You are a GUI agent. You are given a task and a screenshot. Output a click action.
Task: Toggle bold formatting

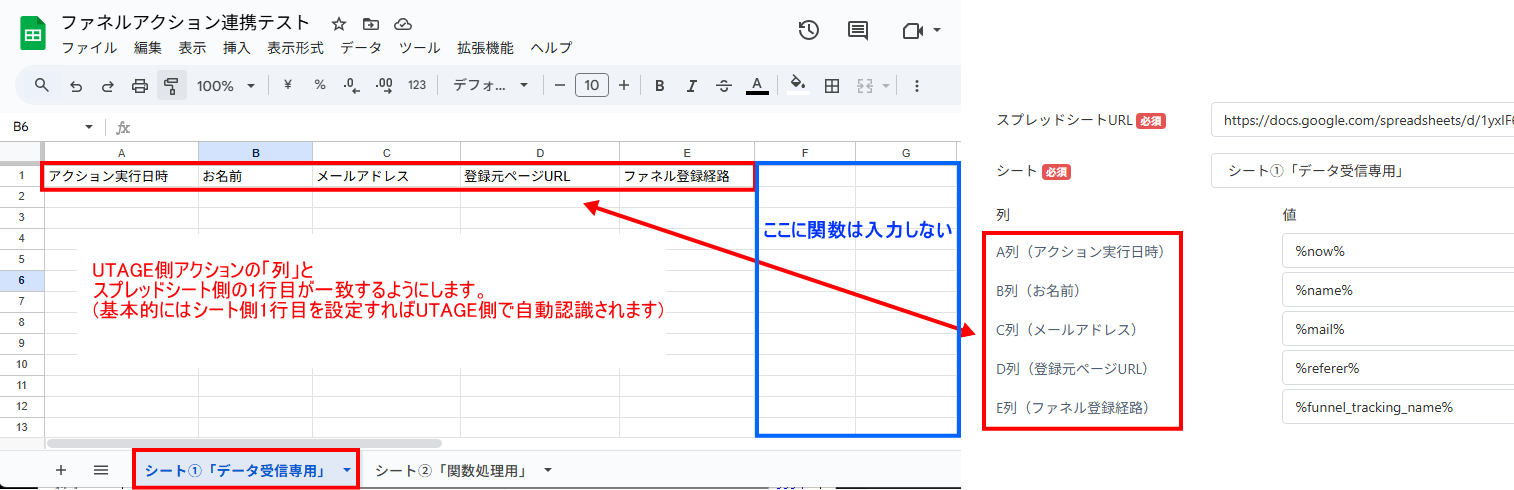click(660, 86)
